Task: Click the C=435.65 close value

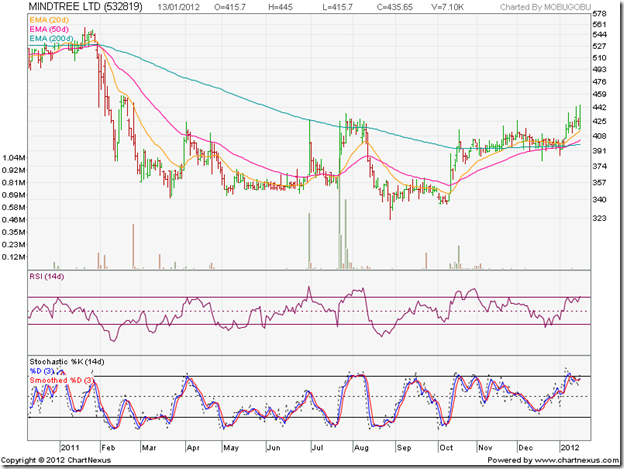Action: point(394,7)
